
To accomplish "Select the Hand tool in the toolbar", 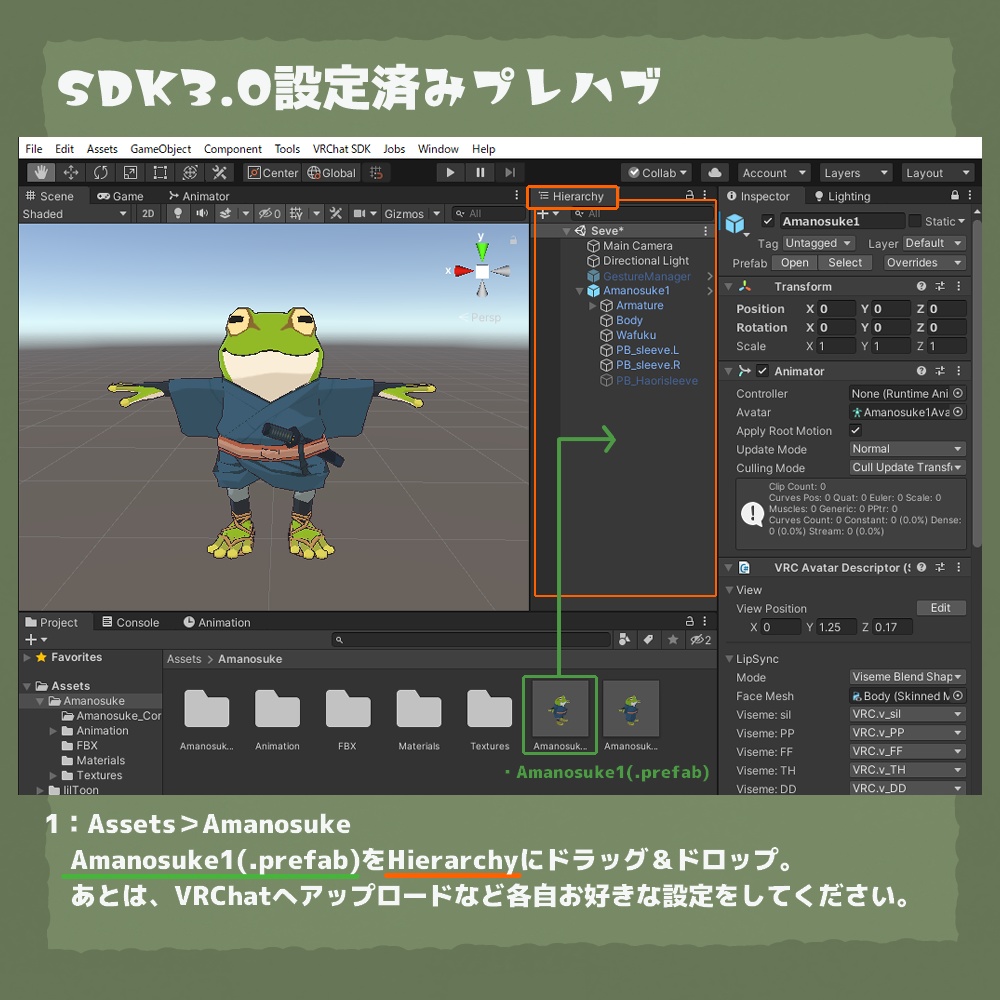I will pos(40,172).
